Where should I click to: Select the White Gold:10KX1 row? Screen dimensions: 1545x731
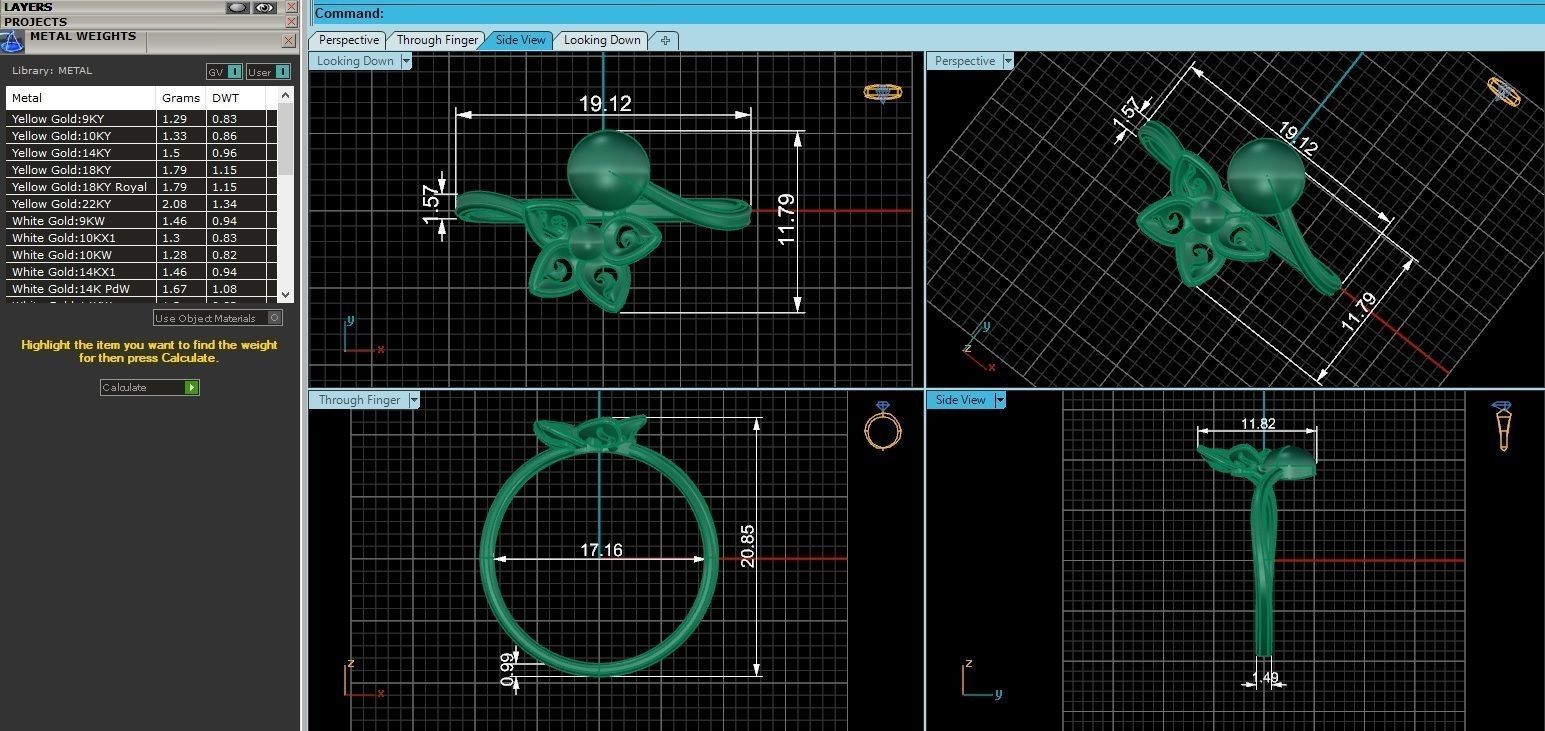[x=141, y=238]
